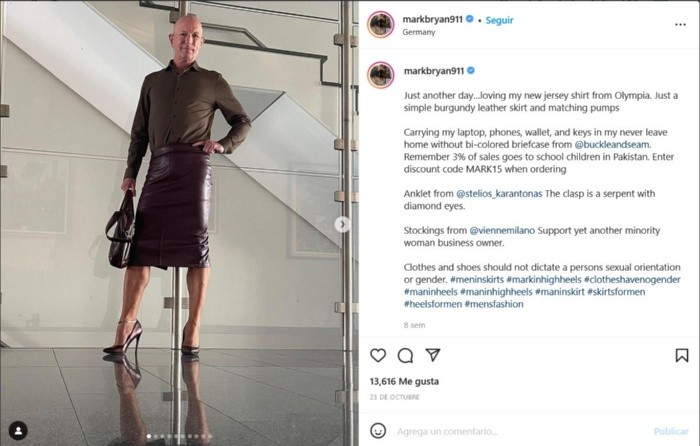Open markbryan911 profile picture in header
Screen dimensions: 700x446
pyautogui.click(x=380, y=24)
